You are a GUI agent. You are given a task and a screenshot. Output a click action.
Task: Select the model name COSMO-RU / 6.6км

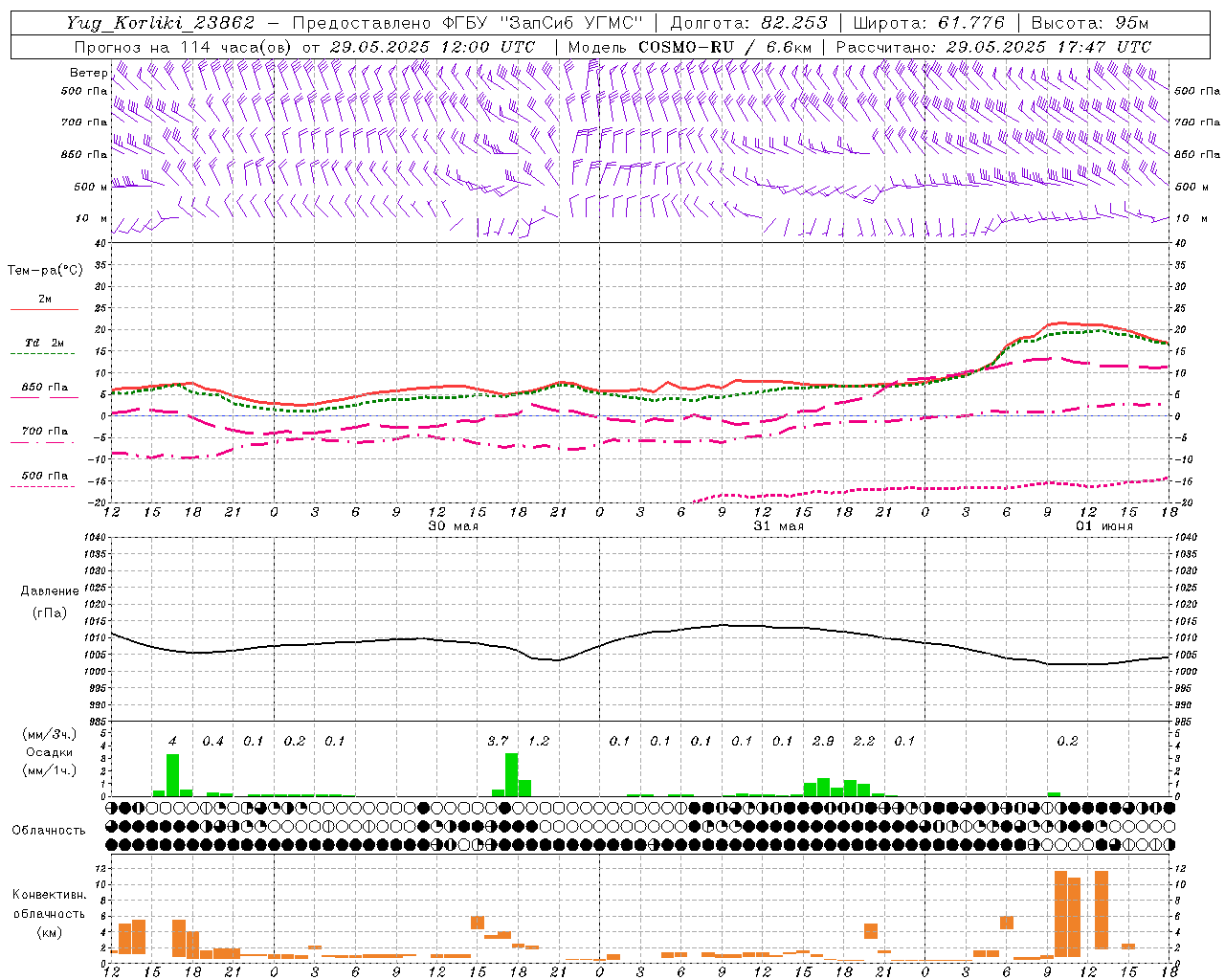[x=725, y=47]
